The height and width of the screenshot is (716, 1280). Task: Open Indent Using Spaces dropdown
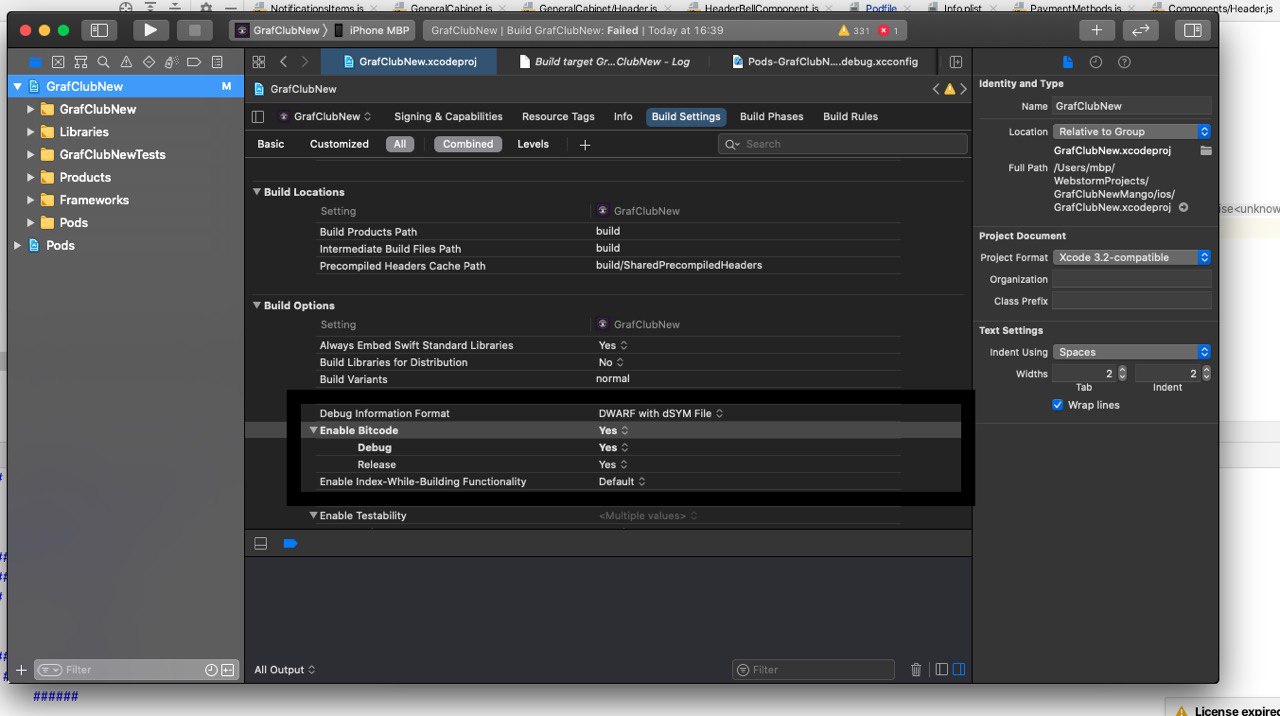pyautogui.click(x=1131, y=352)
